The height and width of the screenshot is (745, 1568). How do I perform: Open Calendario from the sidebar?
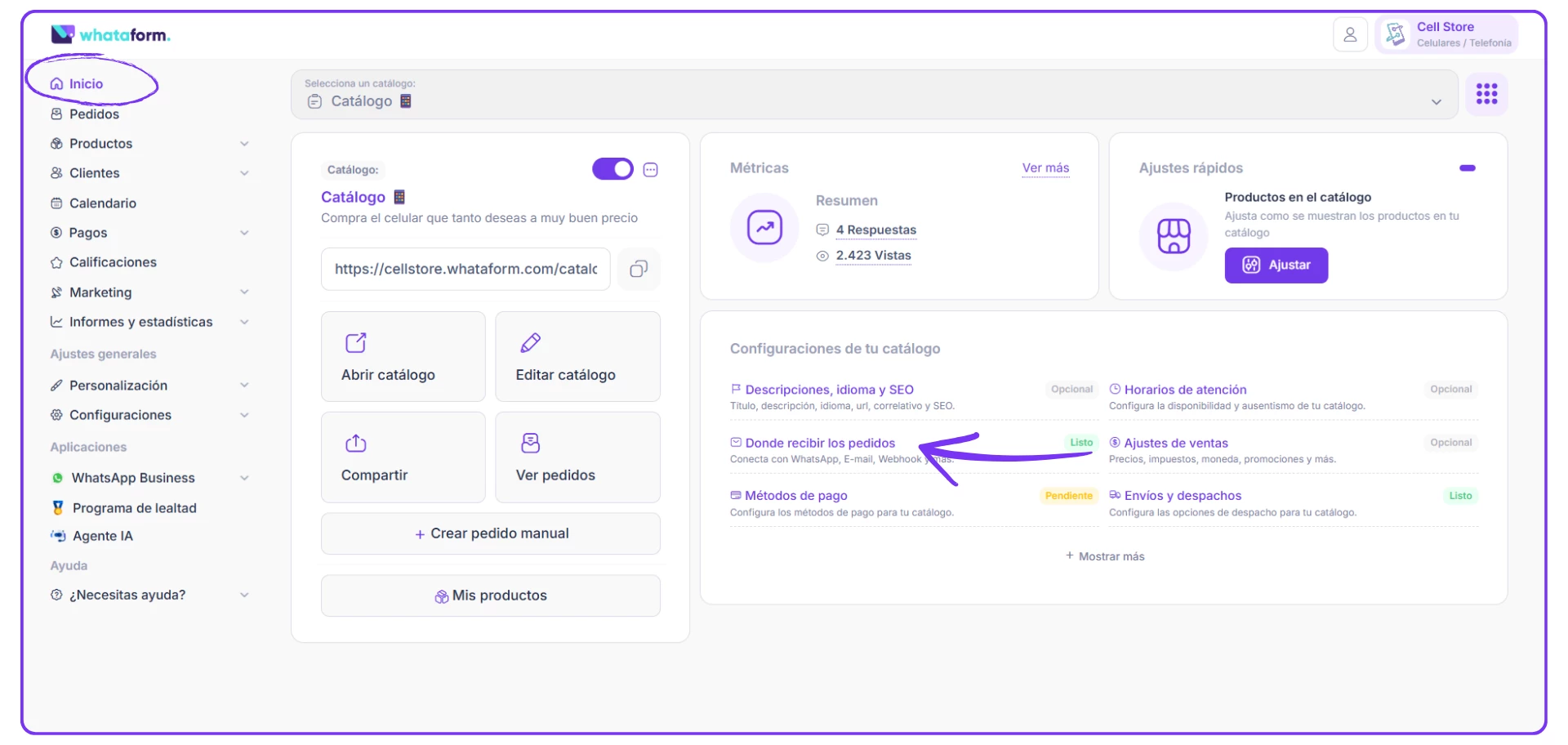click(102, 203)
